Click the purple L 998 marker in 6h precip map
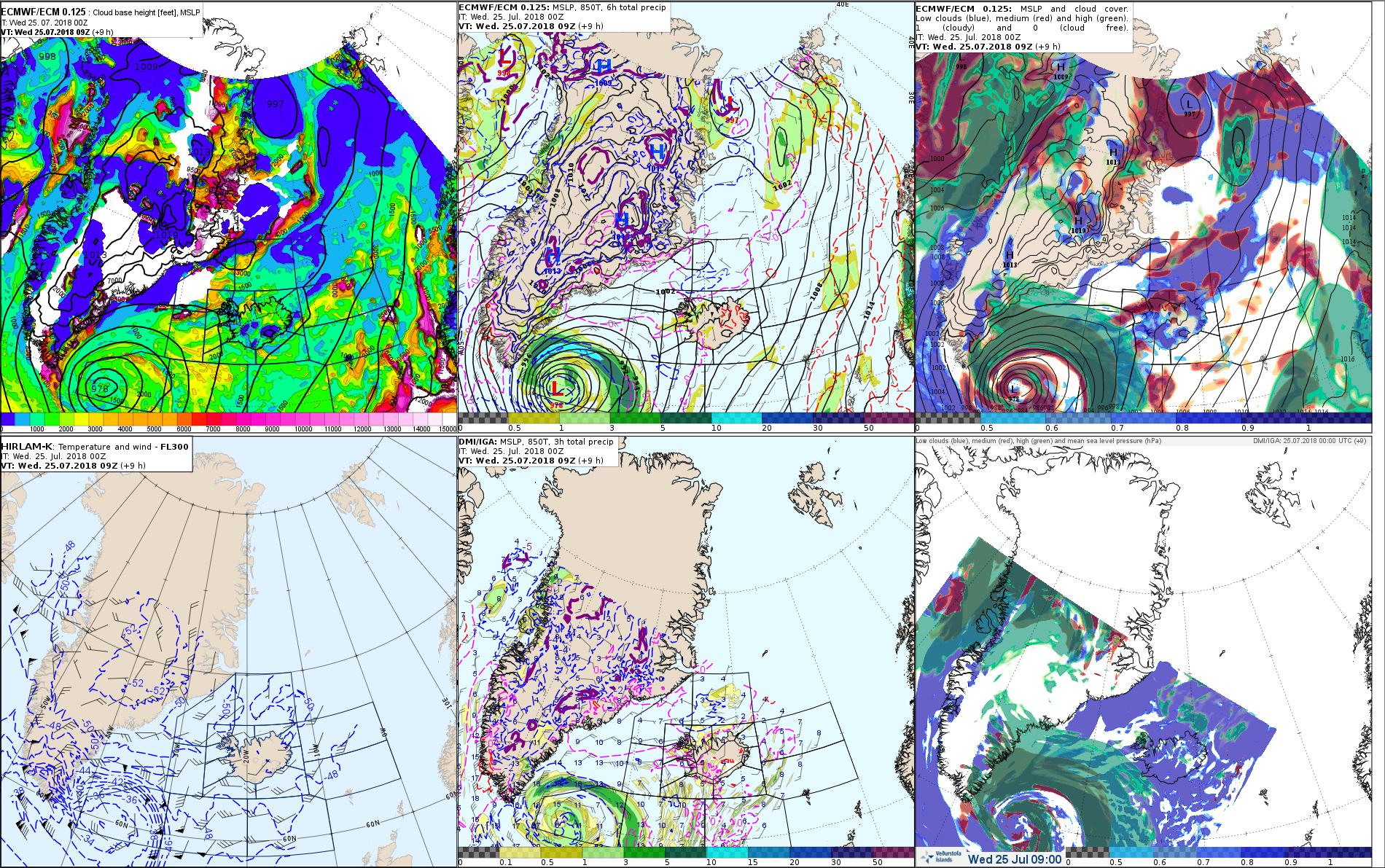Image resolution: width=1385 pixels, height=868 pixels. (x=506, y=60)
